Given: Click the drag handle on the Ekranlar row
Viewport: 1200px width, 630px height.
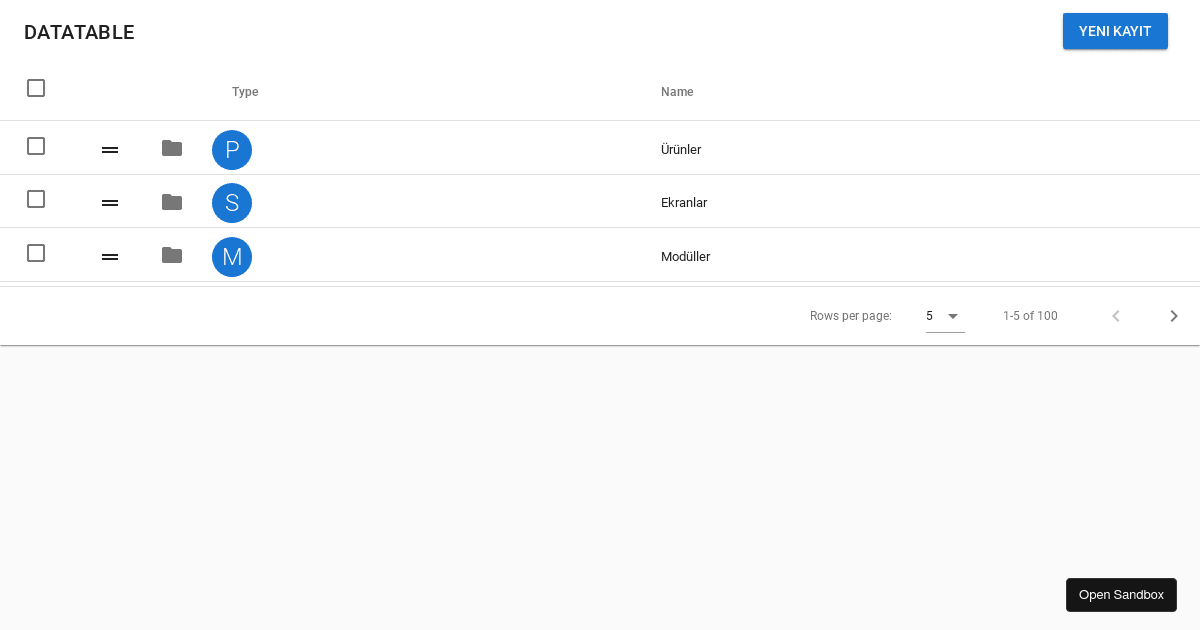Looking at the screenshot, I should tap(110, 202).
